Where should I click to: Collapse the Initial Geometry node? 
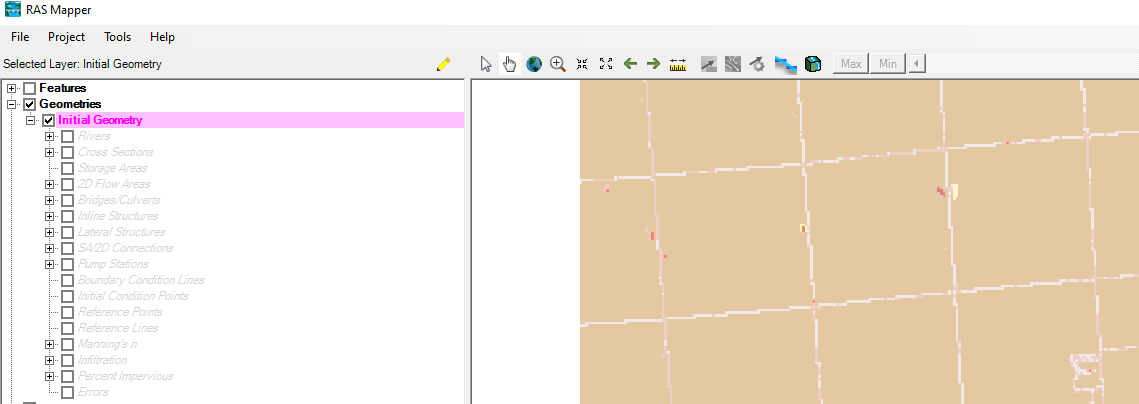click(31, 120)
